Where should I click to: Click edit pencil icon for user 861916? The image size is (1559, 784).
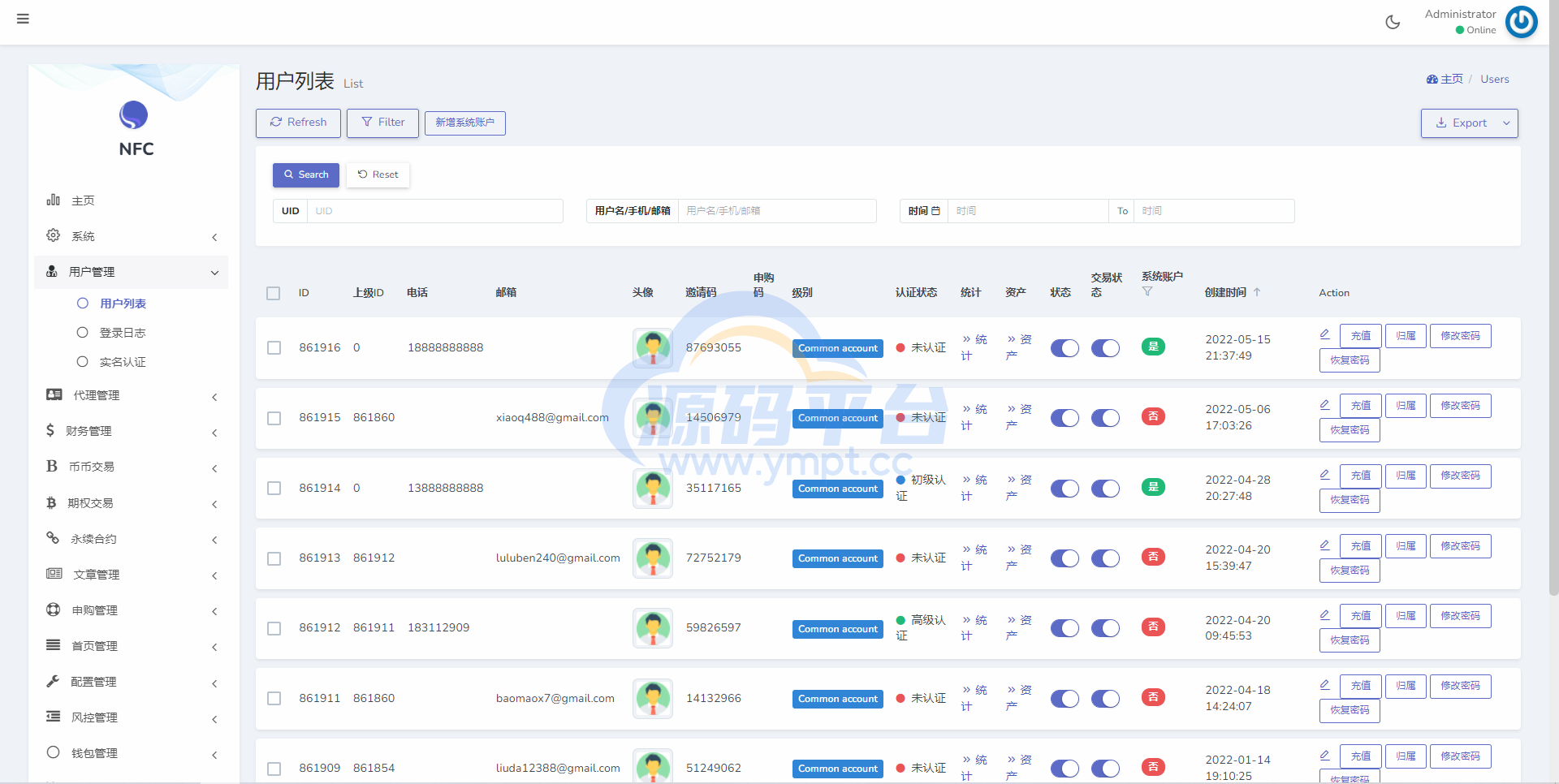pos(1324,334)
